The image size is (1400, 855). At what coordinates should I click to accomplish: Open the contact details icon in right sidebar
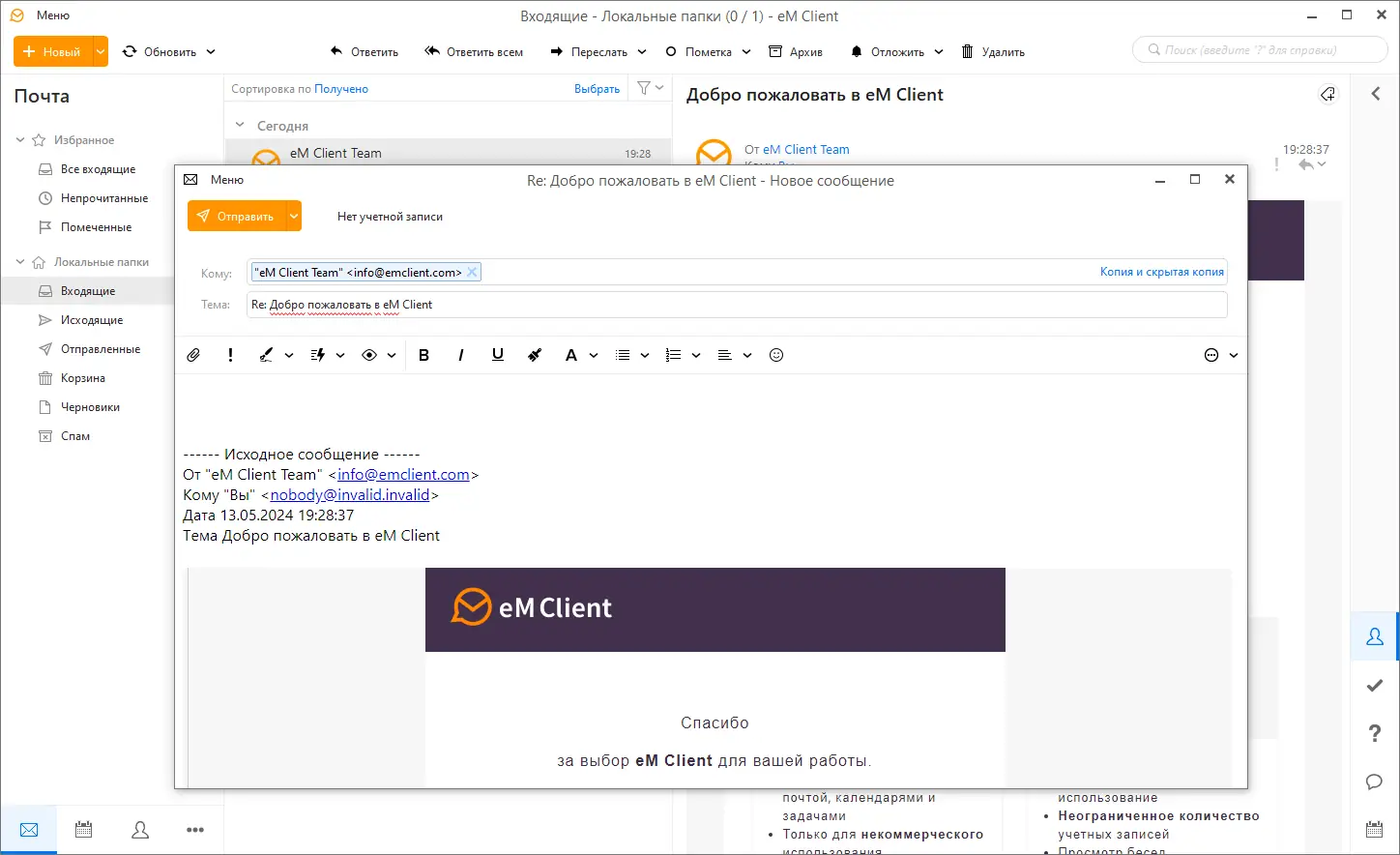tap(1375, 636)
